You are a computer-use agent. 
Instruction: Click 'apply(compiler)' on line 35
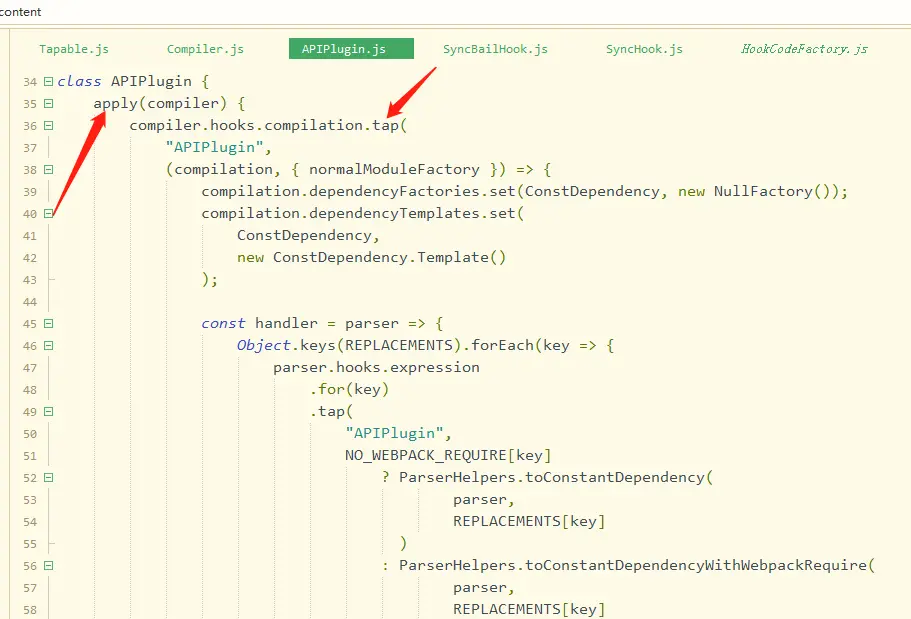[160, 103]
